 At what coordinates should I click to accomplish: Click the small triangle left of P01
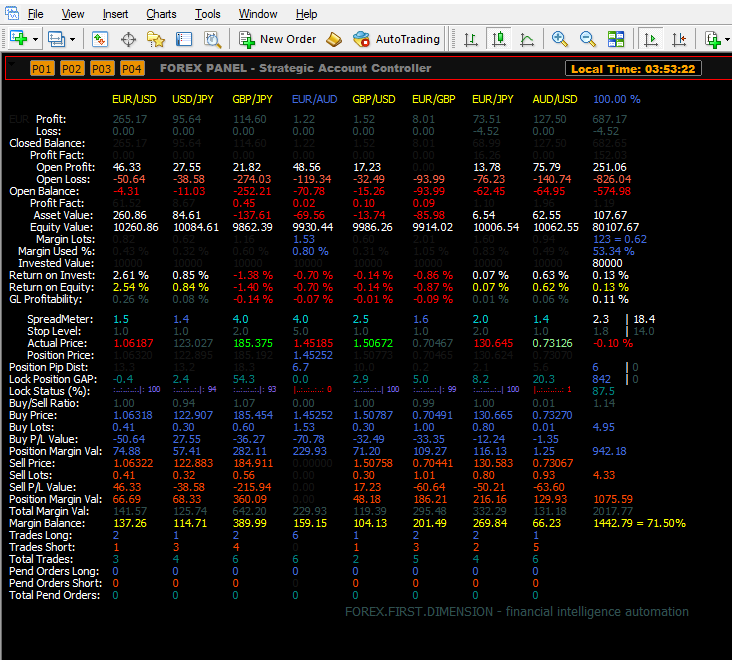[12, 64]
